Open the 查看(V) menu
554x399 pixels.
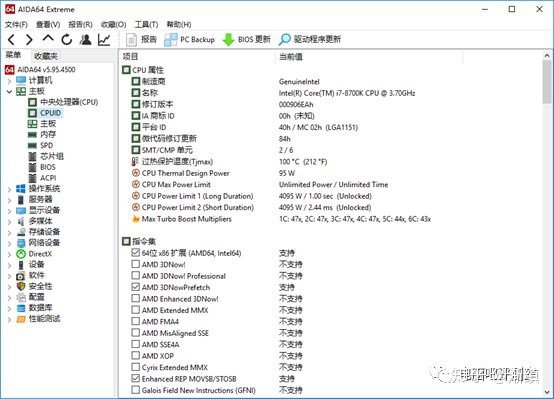click(48, 24)
